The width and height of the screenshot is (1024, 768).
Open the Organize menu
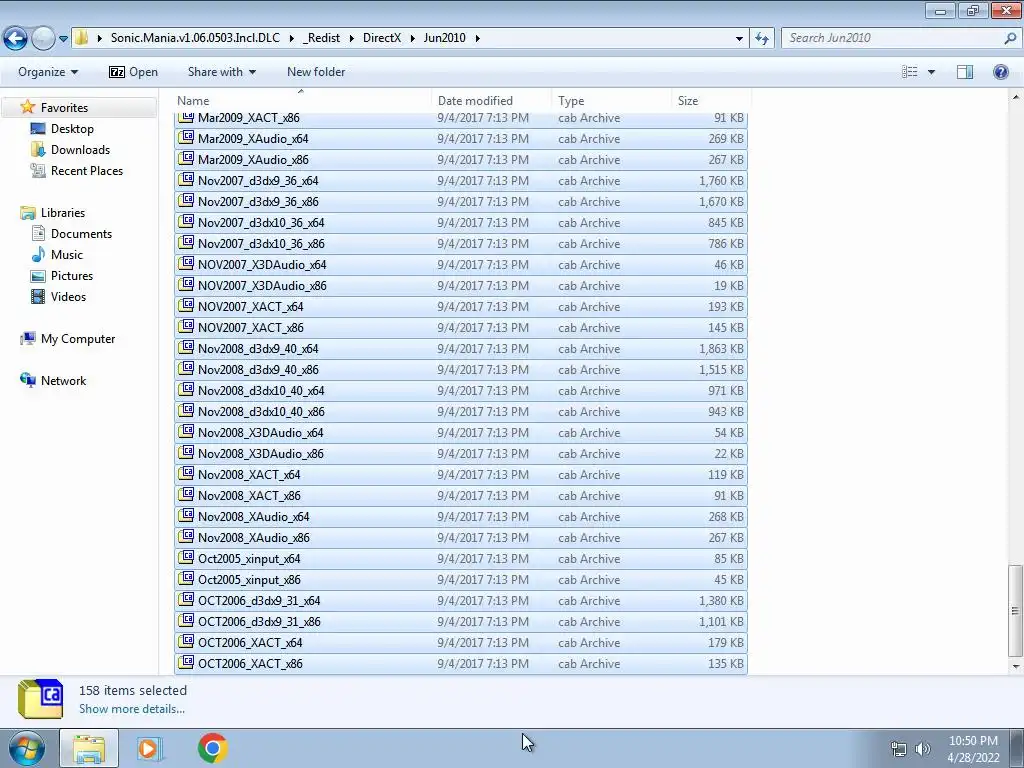[48, 72]
